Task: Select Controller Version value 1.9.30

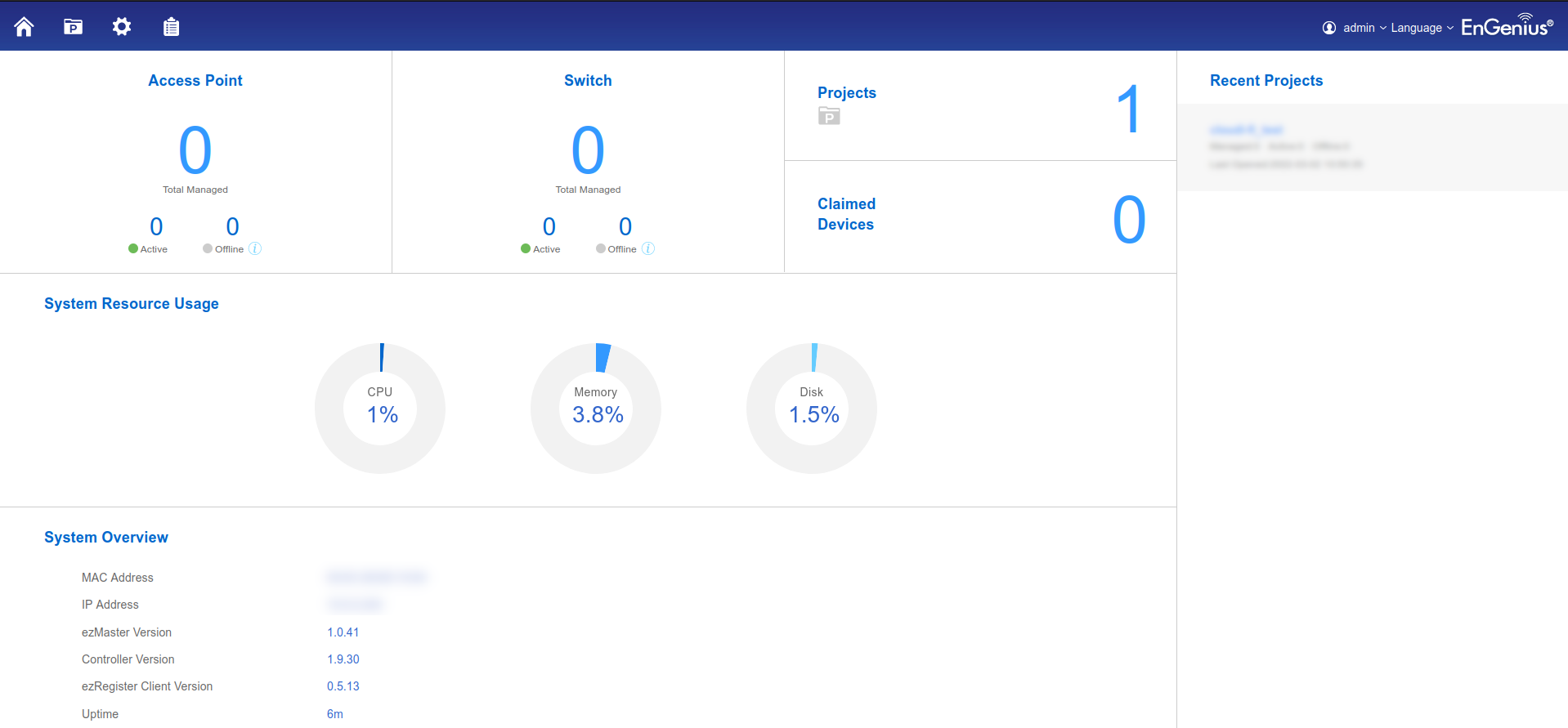Action: pos(343,659)
